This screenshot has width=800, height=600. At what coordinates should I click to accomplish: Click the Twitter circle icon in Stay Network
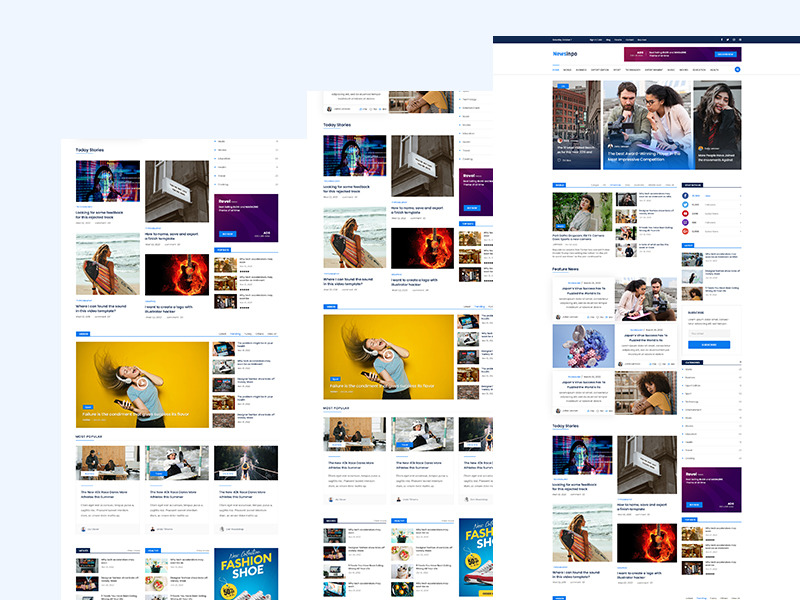coord(686,205)
